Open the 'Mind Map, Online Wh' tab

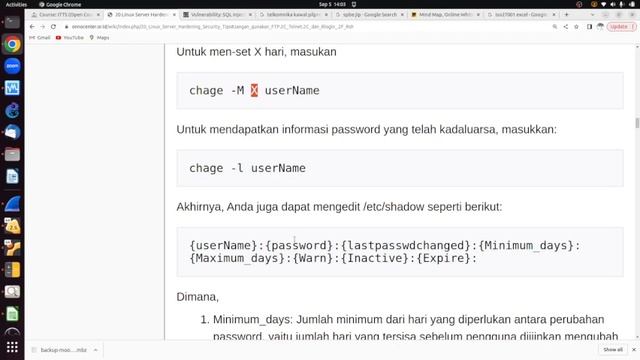tap(444, 15)
